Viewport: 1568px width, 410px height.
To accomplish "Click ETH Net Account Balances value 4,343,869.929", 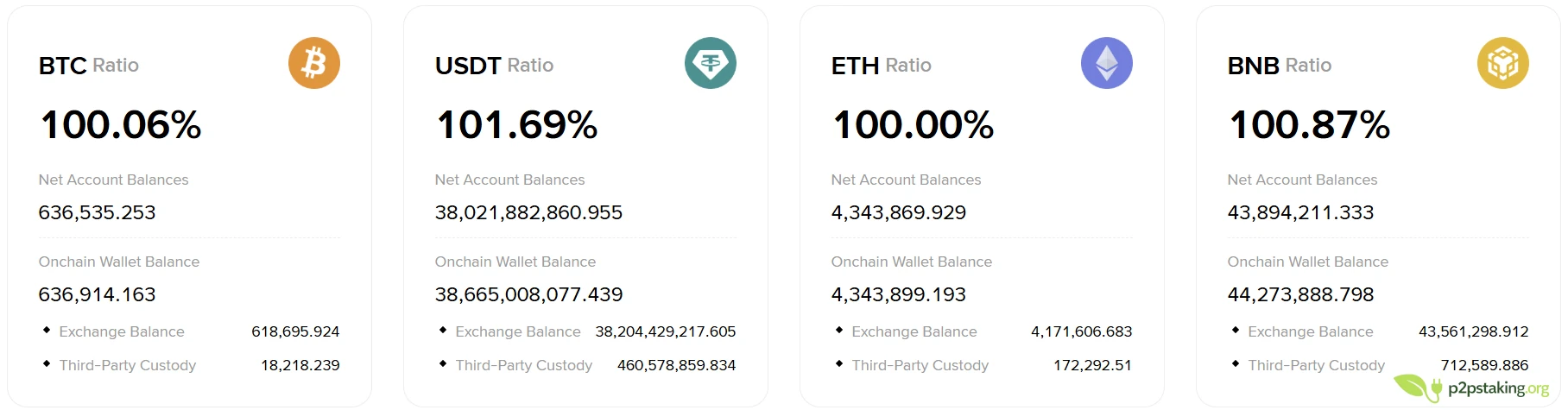I will coord(898,212).
